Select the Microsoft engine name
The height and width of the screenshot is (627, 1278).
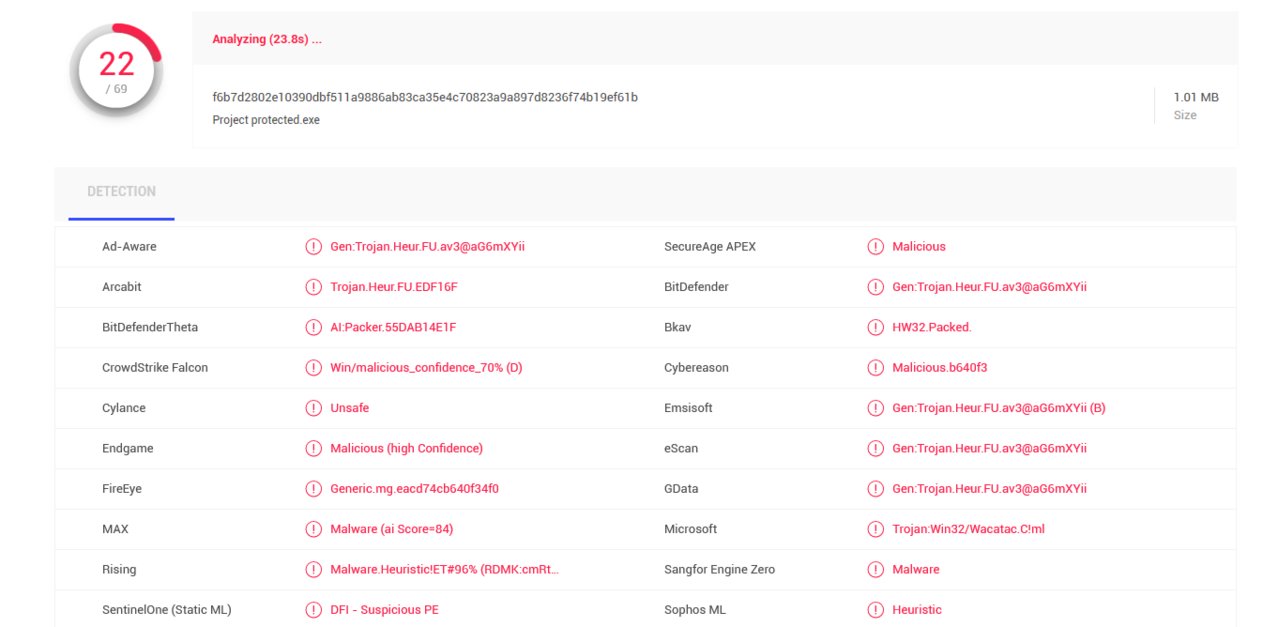(691, 529)
